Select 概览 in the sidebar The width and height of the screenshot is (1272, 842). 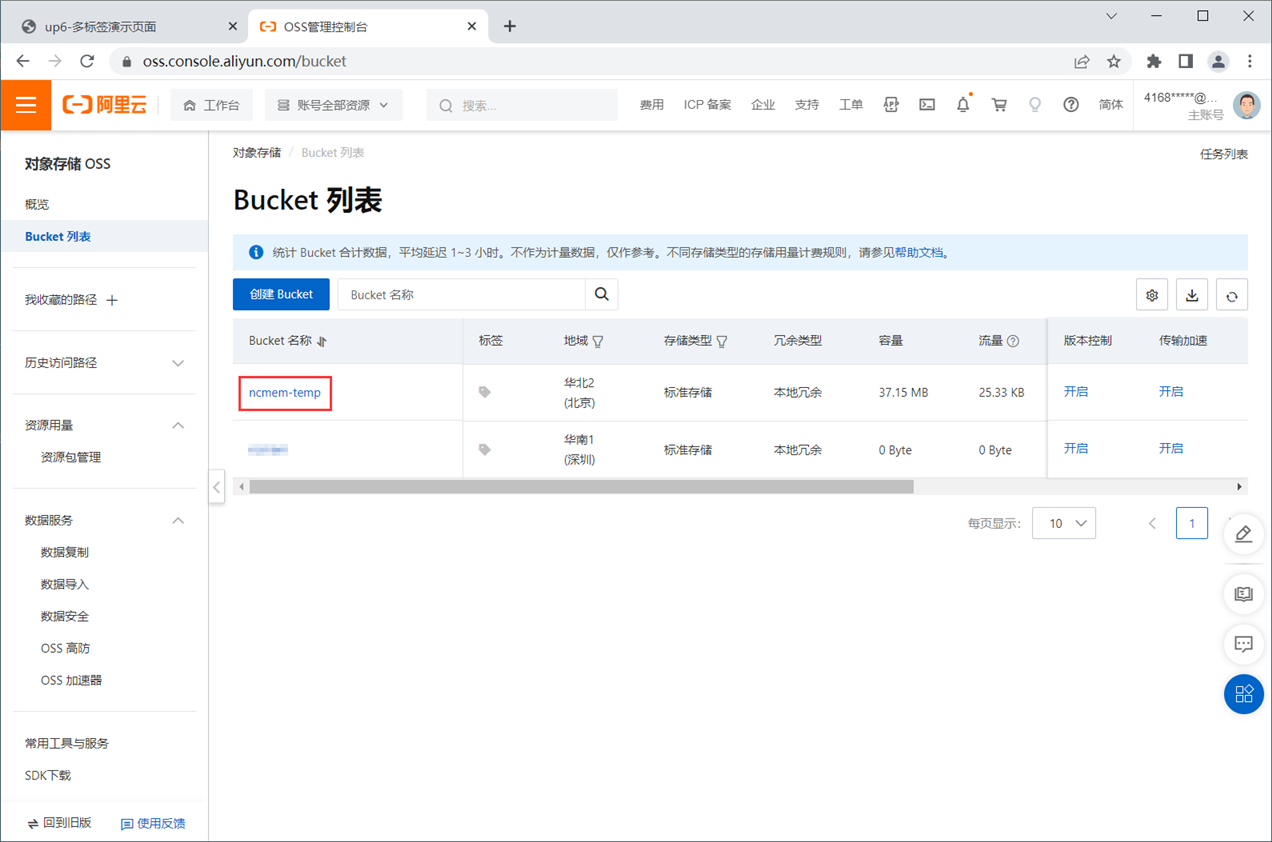coord(37,204)
